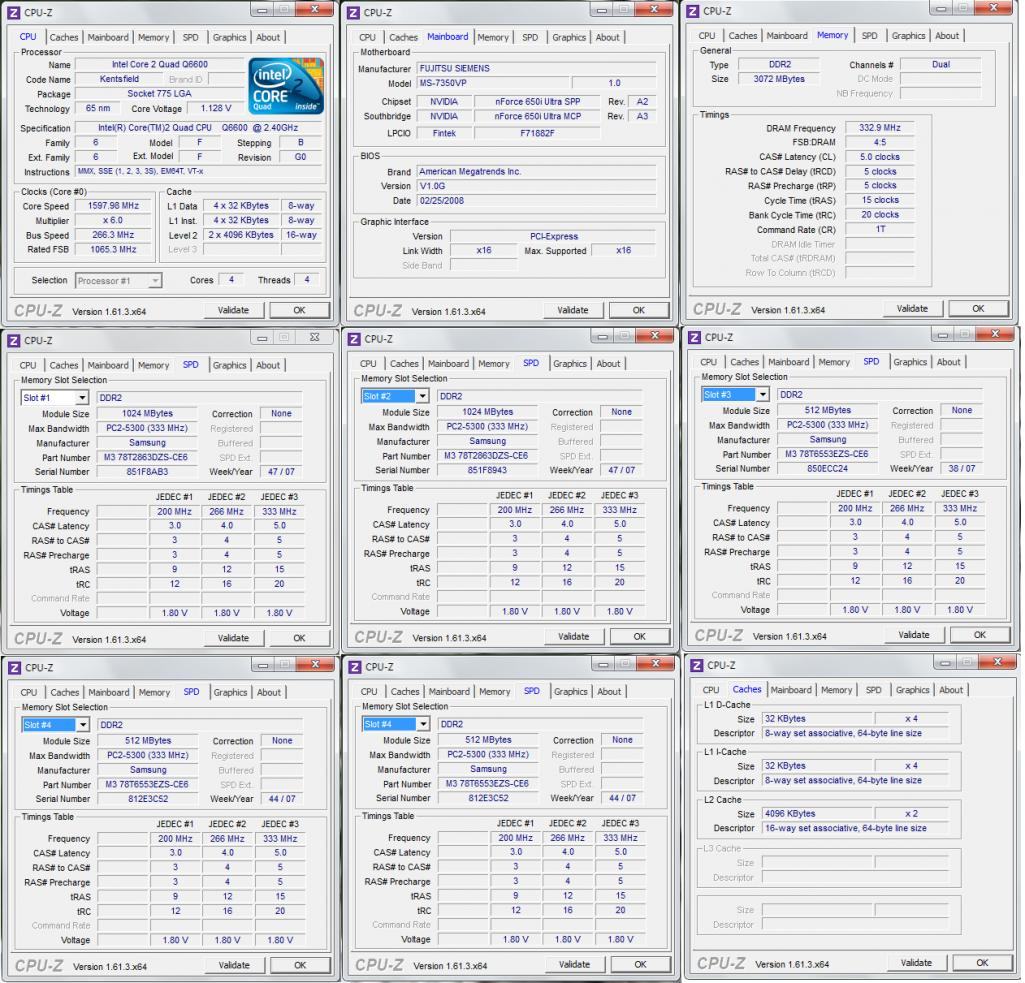
Task: Click the motherboard model 'MS-7350VP'
Action: tap(492, 84)
